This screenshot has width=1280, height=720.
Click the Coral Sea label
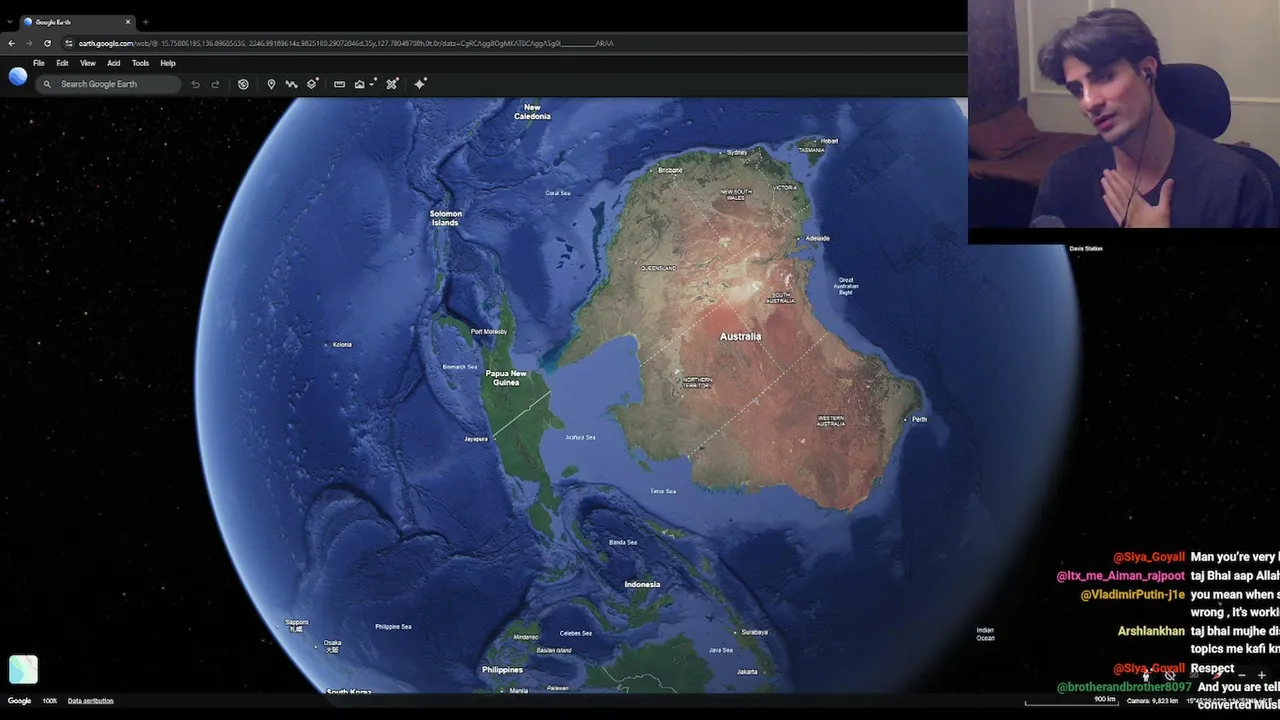558,193
